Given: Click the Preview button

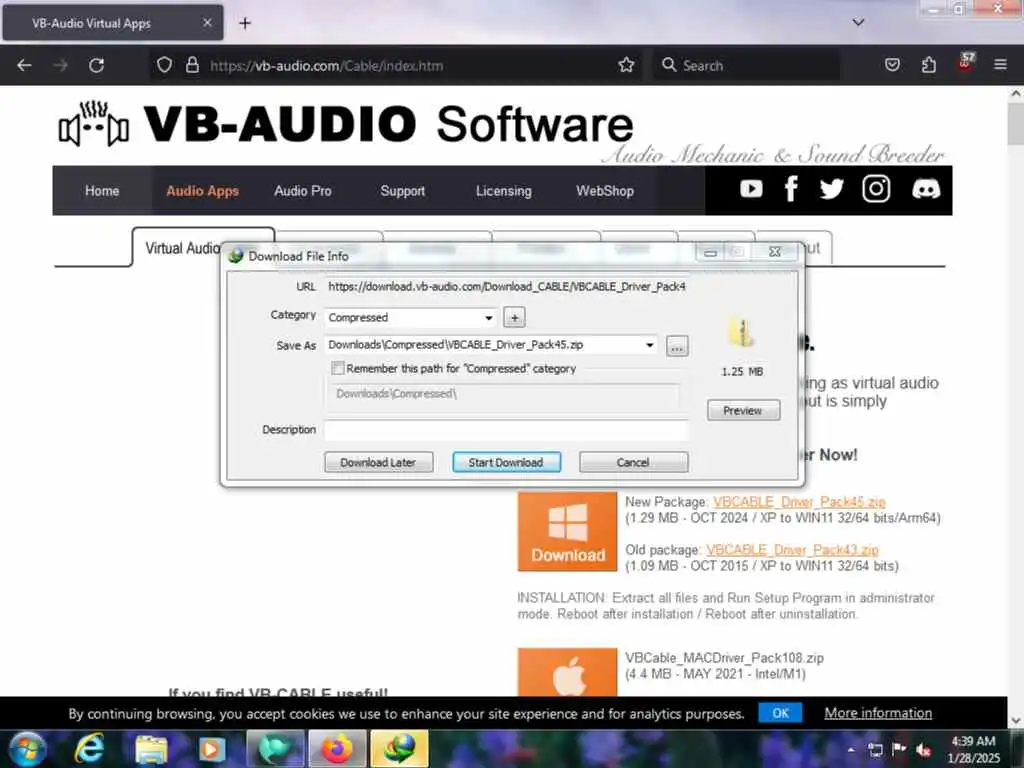Looking at the screenshot, I should 743,410.
